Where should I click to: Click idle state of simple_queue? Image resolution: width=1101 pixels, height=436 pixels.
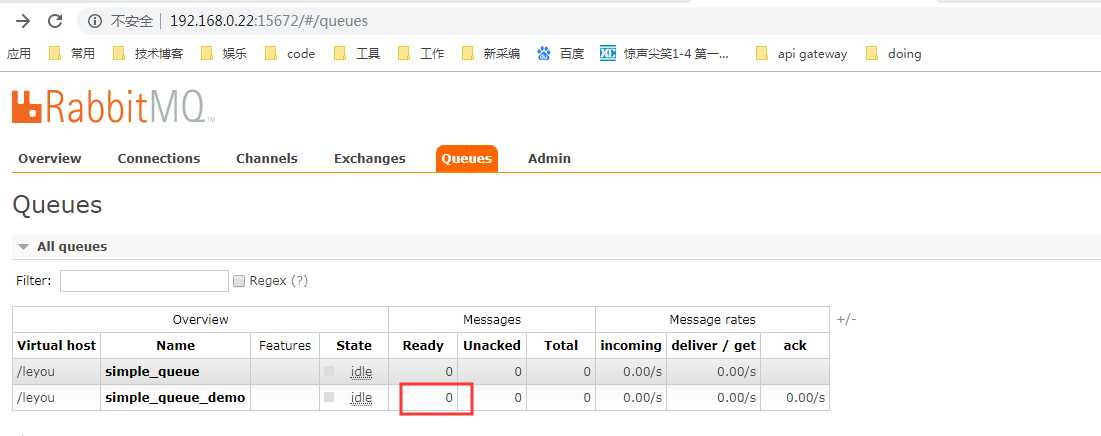pyautogui.click(x=361, y=371)
